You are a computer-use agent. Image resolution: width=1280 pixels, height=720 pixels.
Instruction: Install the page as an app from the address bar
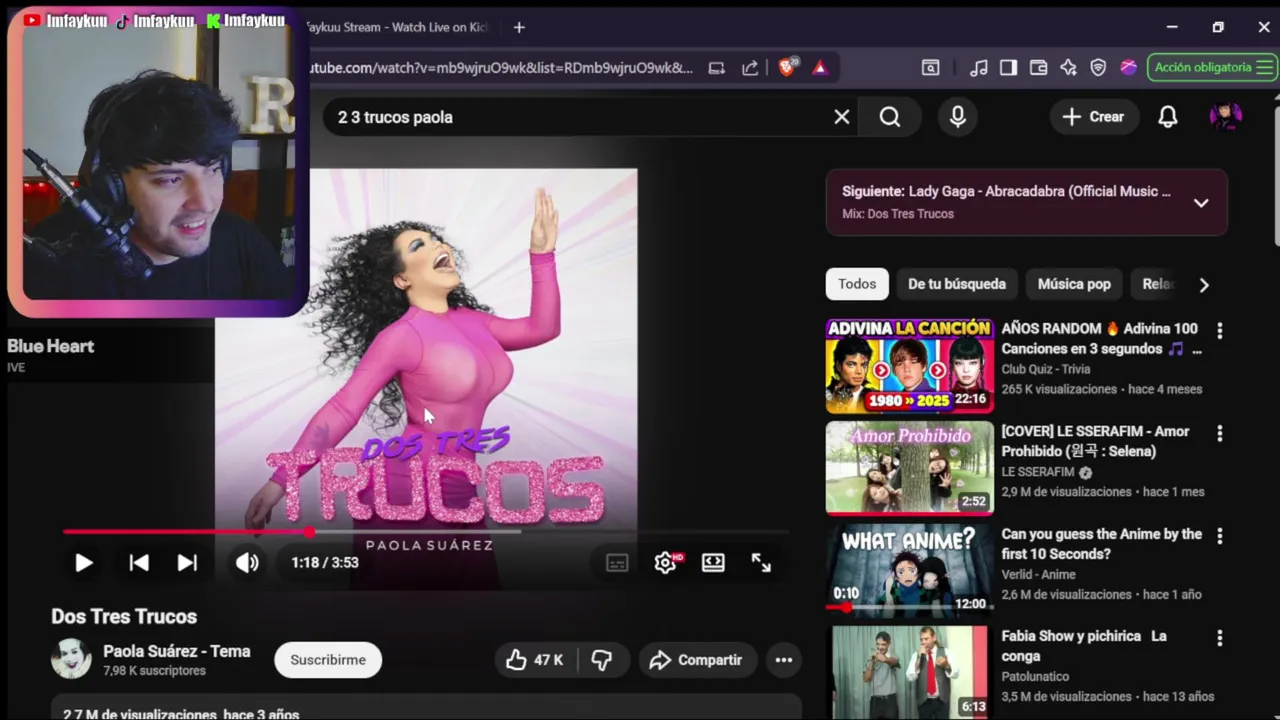pyautogui.click(x=717, y=68)
